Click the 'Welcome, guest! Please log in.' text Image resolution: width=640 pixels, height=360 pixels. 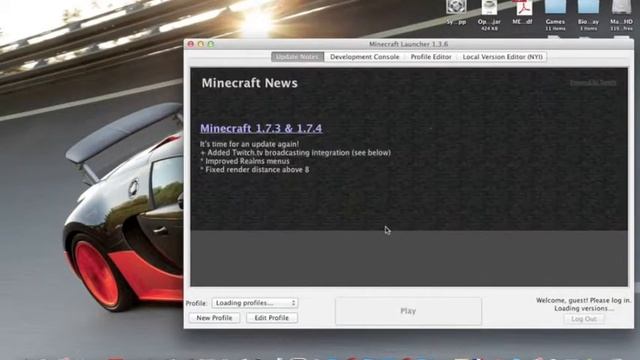(583, 300)
